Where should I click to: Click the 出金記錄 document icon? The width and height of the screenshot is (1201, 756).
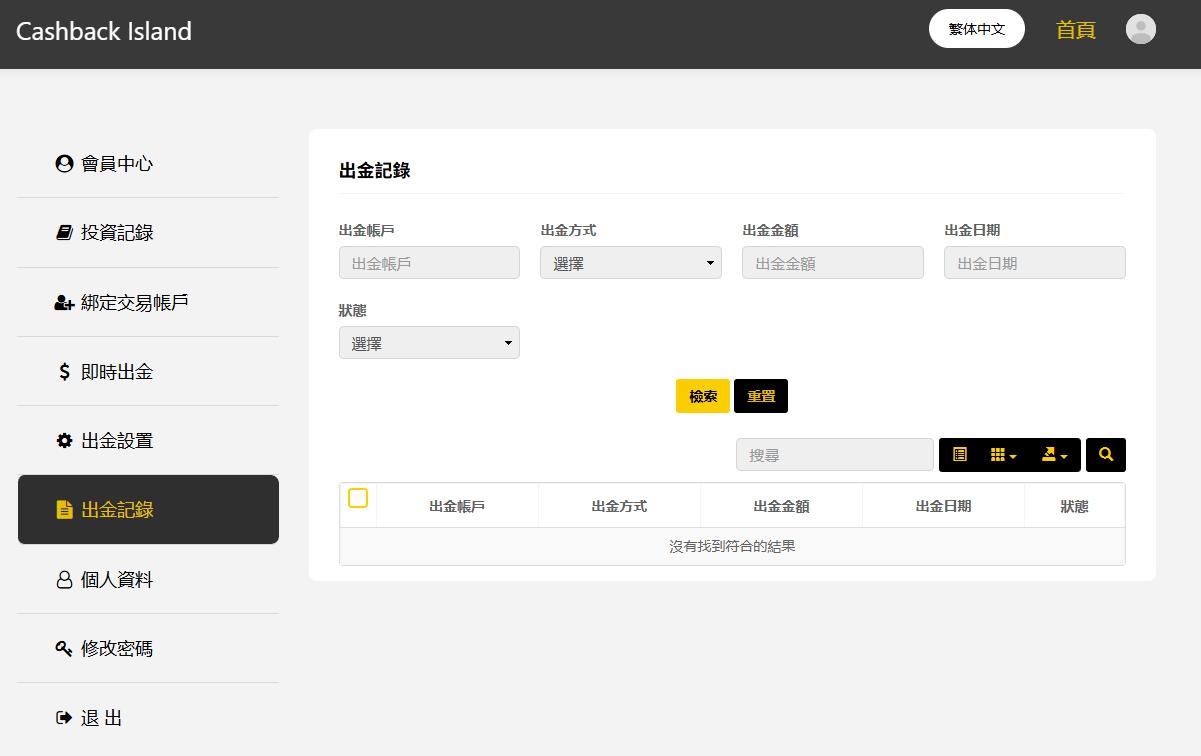coord(64,510)
